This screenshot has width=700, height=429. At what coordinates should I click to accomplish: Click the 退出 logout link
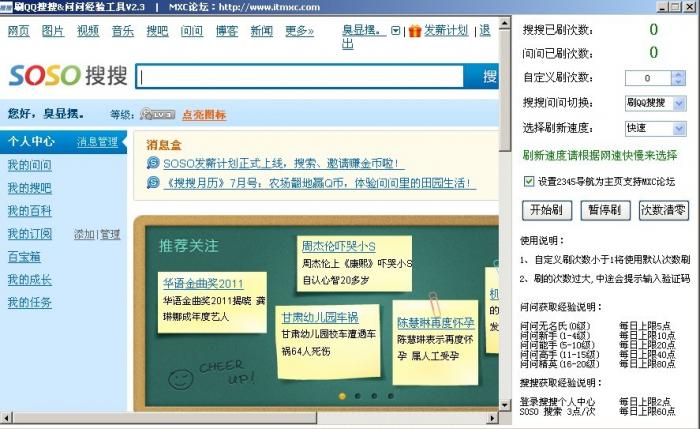[x=485, y=30]
